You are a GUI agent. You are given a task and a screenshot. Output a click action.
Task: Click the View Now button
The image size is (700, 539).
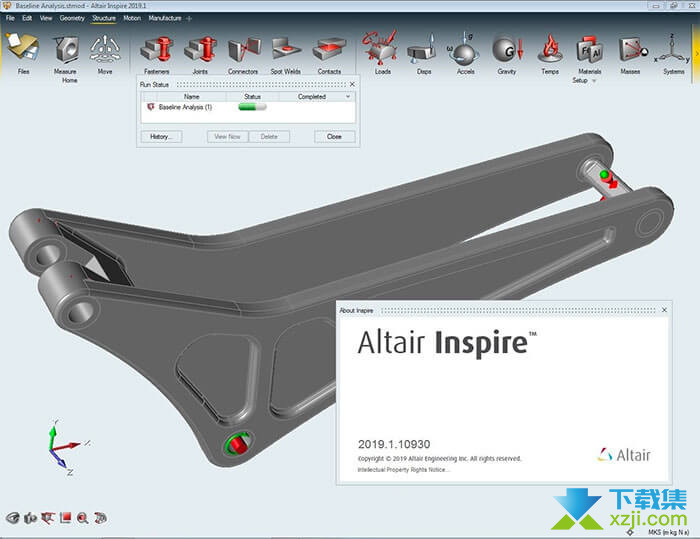(228, 137)
